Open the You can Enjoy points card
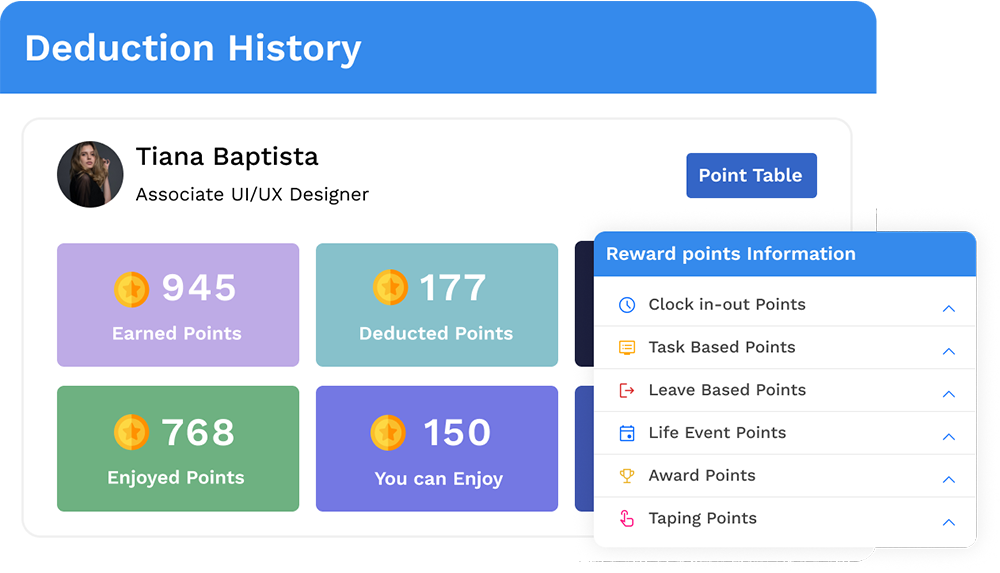The height and width of the screenshot is (573, 1000). coord(436,449)
